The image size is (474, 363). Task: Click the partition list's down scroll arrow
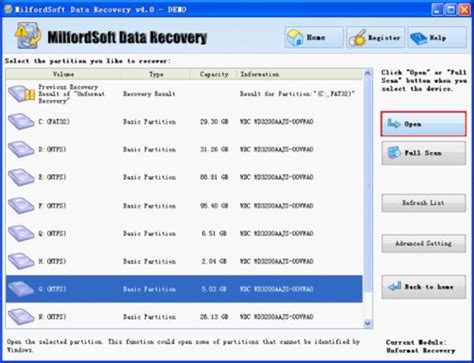click(368, 323)
